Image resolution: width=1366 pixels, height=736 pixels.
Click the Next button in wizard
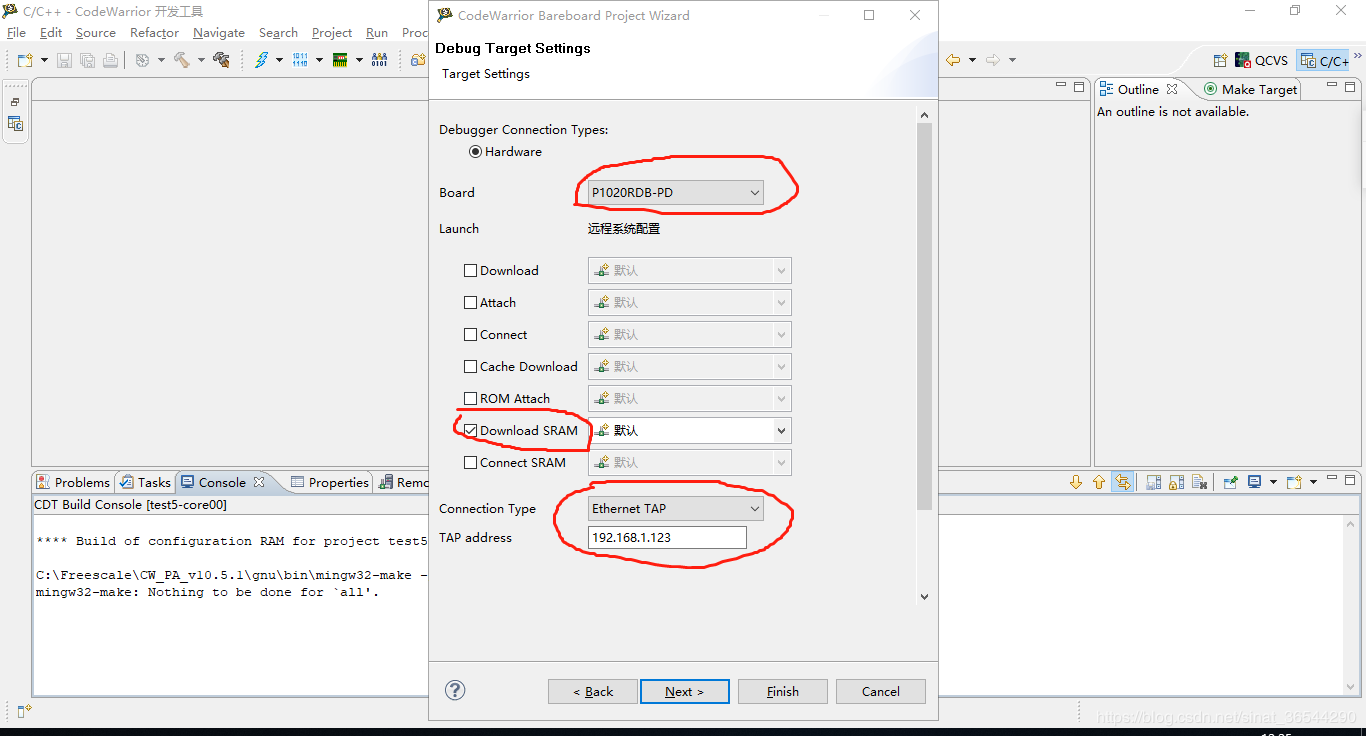click(684, 691)
